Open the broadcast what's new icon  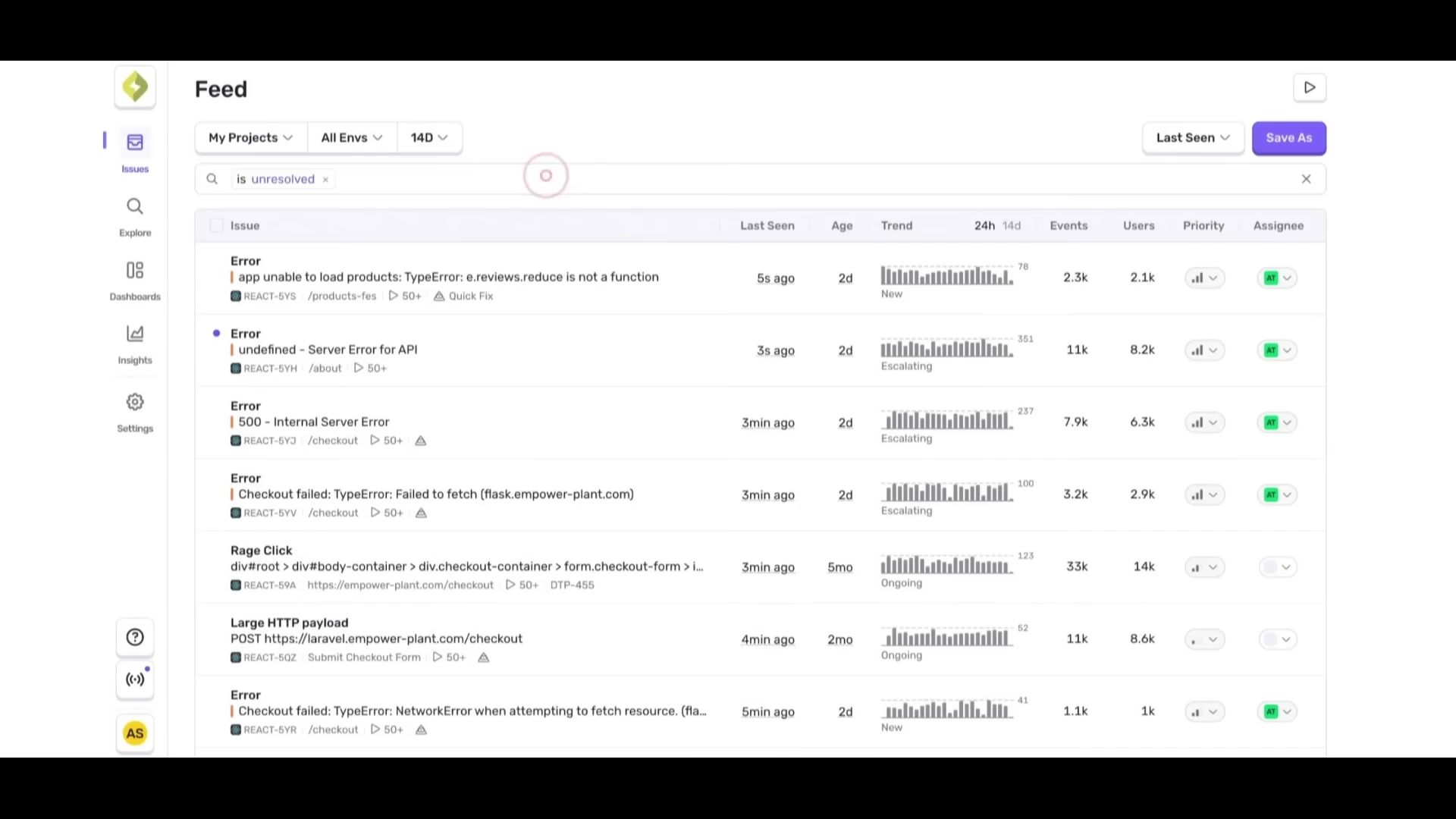[135, 679]
